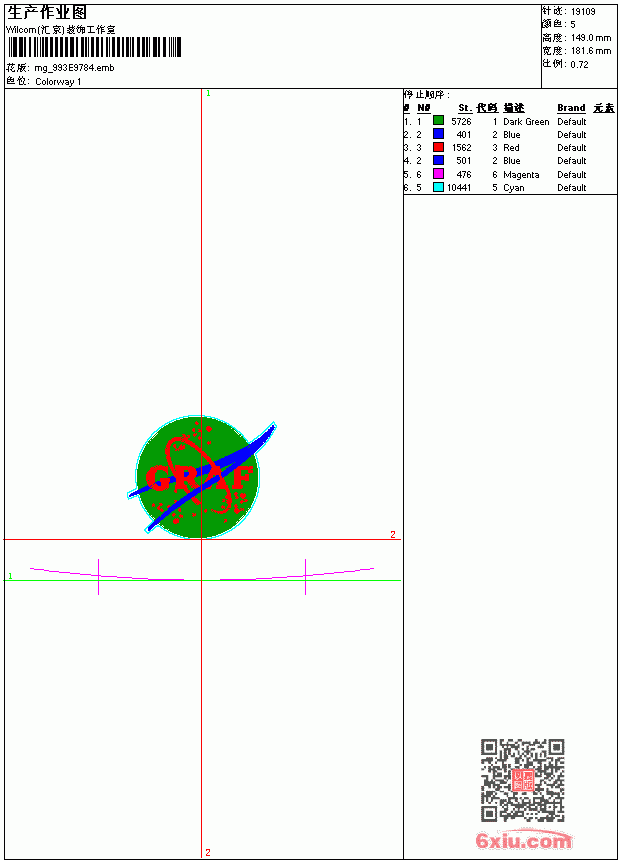The image size is (620, 860).
Task: Click the Dark Green color swatch in row 1
Action: coord(438,120)
